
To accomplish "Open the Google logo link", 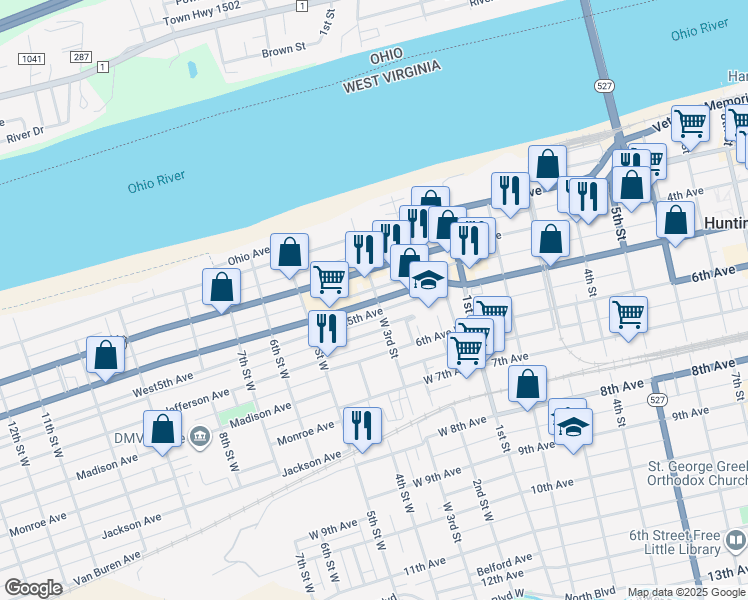I will pyautogui.click(x=33, y=587).
